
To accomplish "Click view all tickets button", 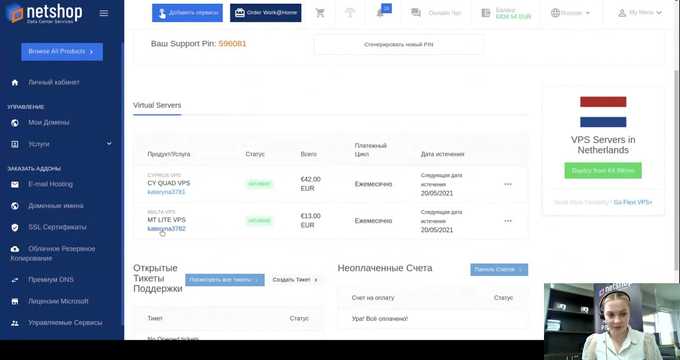I will (225, 280).
